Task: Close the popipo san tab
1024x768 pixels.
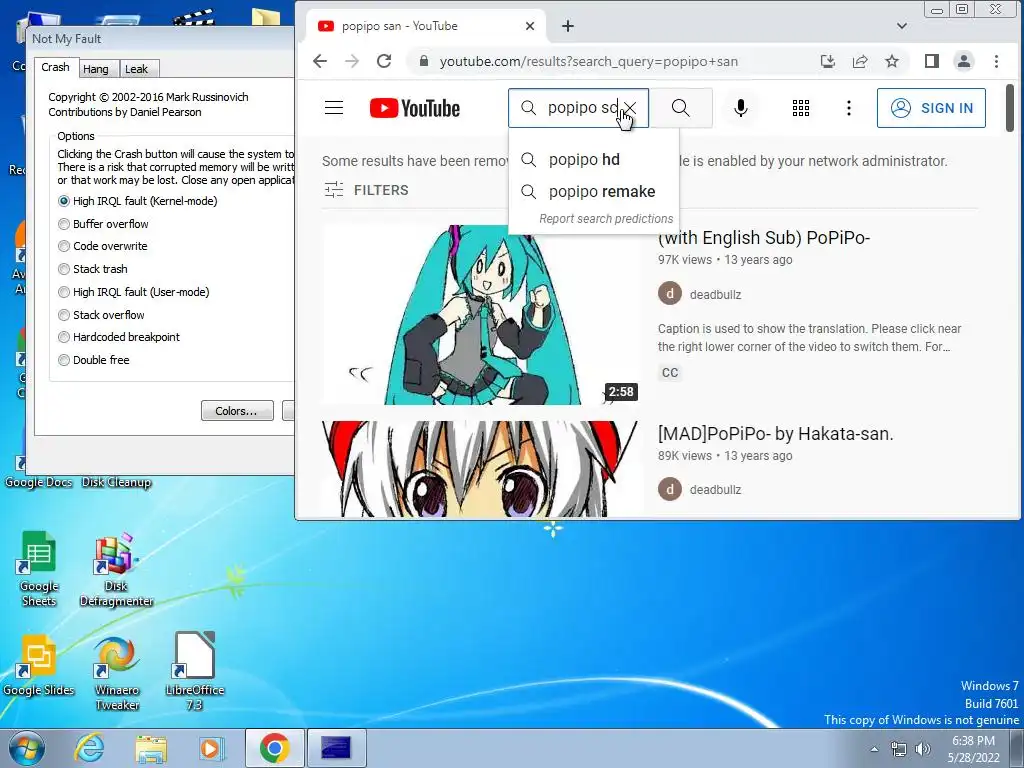Action: [x=530, y=26]
